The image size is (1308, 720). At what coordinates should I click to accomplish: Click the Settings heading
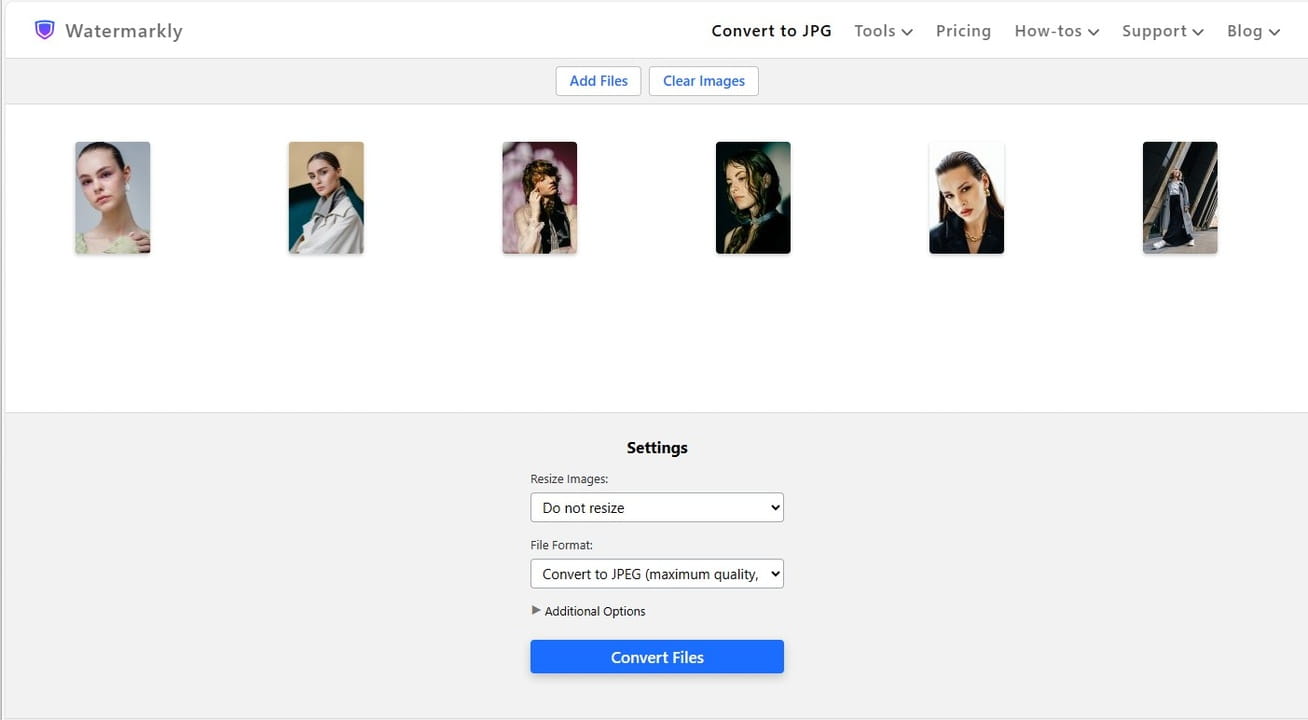(x=657, y=448)
